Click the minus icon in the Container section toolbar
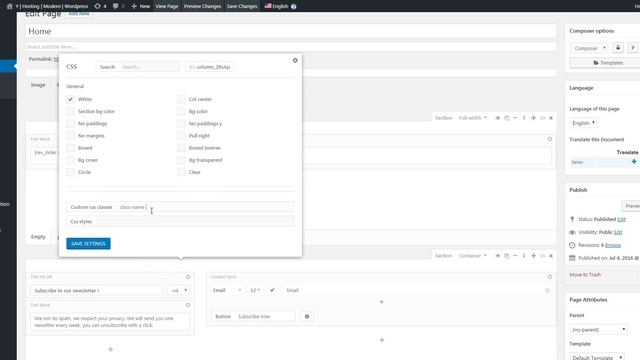Viewport: 640px width, 360px height. 515,256
